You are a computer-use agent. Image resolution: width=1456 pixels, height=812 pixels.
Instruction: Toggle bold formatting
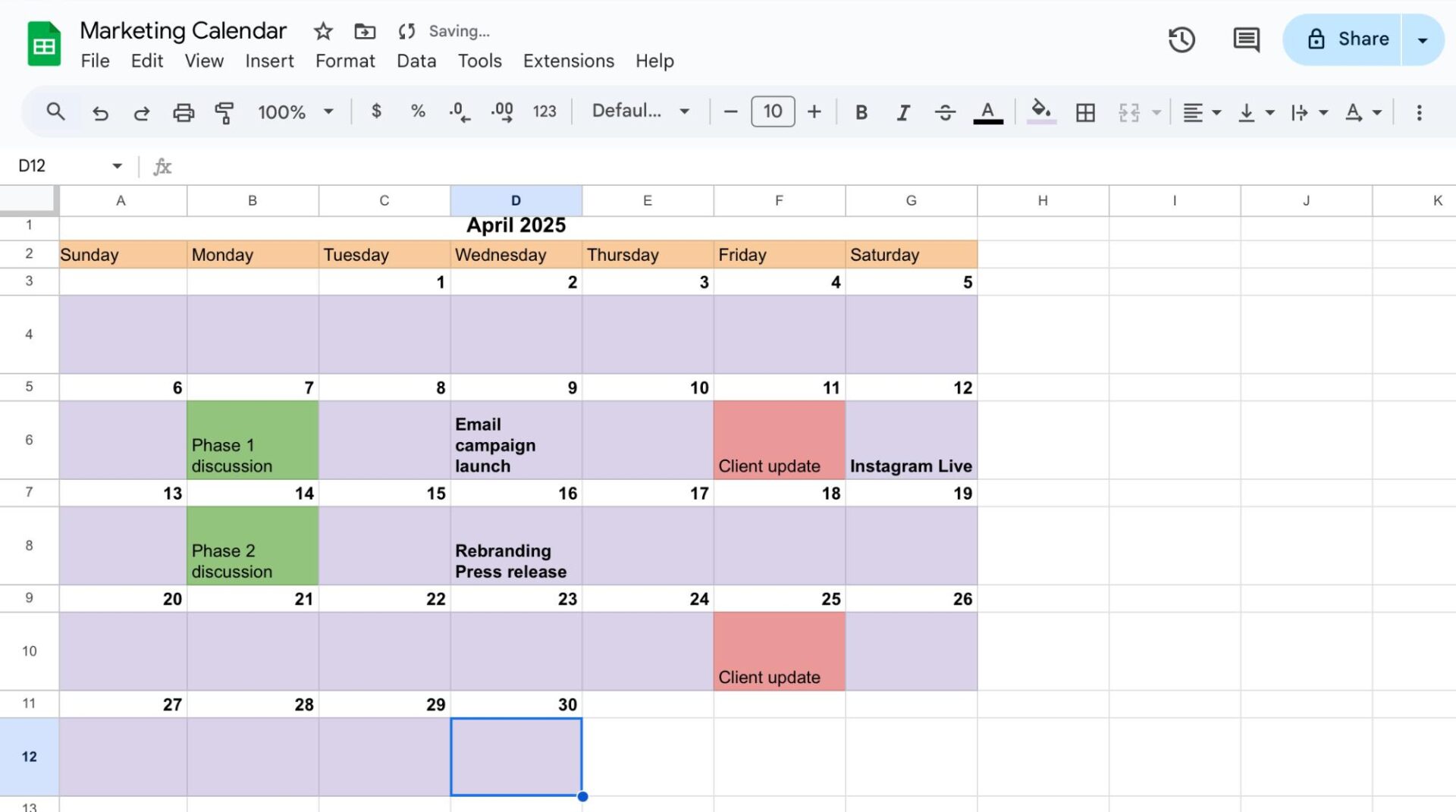point(861,111)
